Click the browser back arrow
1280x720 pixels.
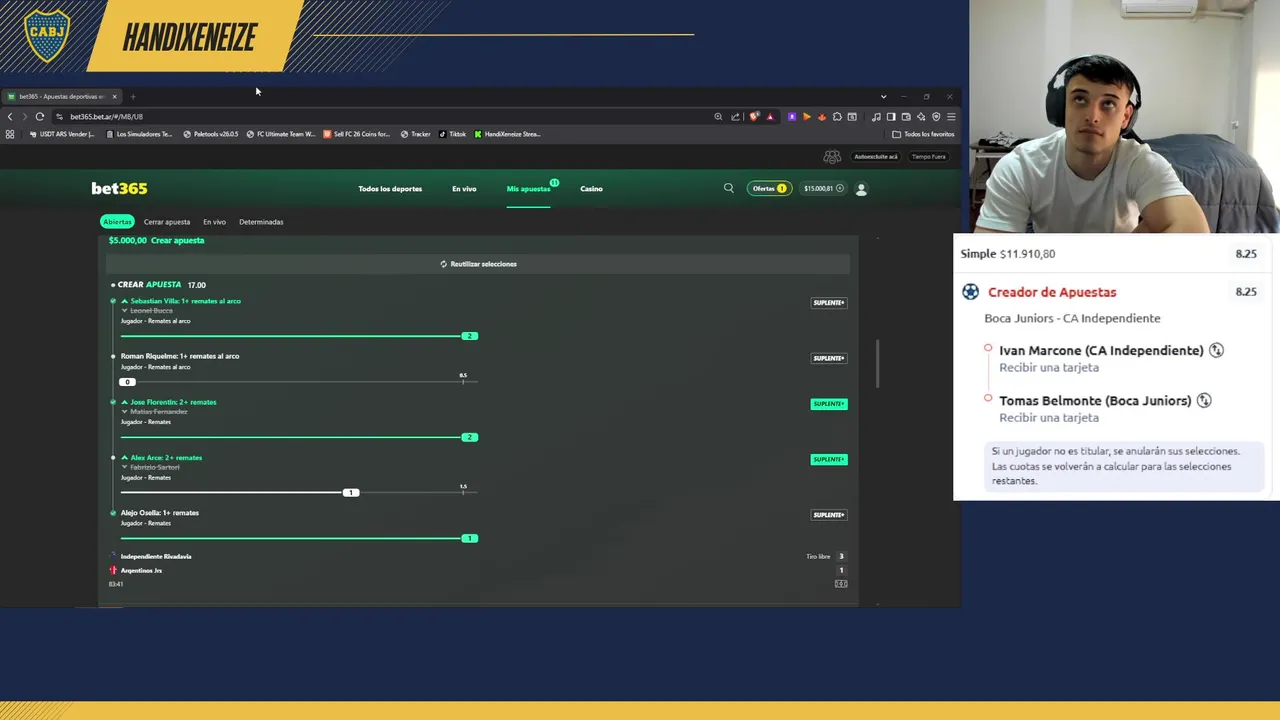point(10,116)
